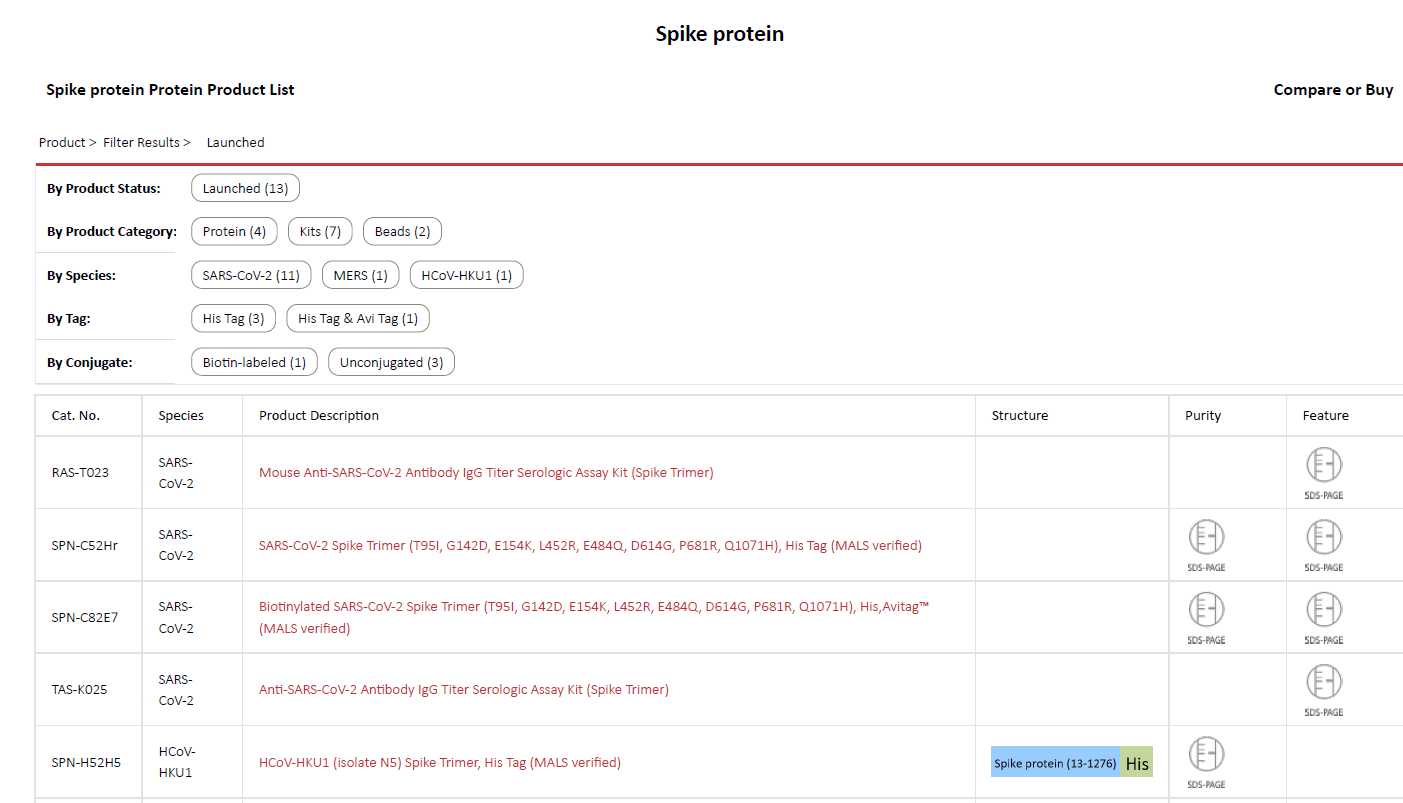Screen dimensions: 1403x803
Task: Select catalog number SPN-C52Hr
Action: [85, 545]
